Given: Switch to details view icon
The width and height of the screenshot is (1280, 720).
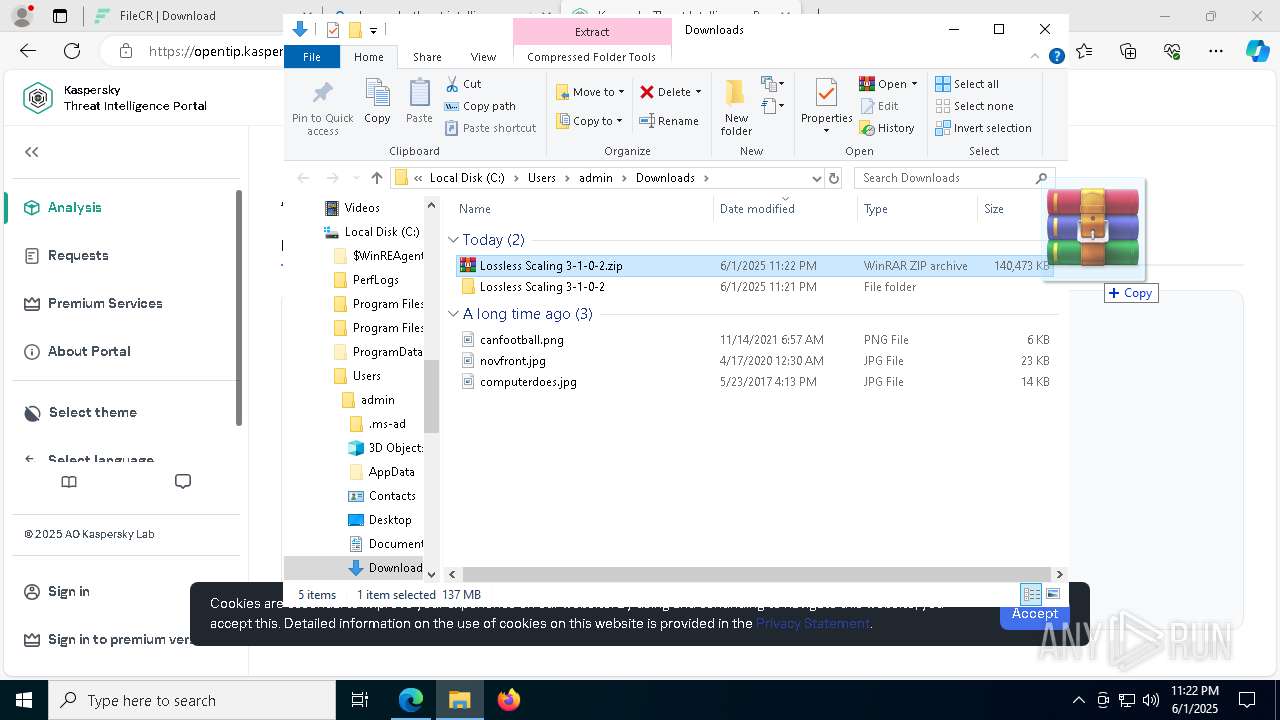Looking at the screenshot, I should [1031, 594].
